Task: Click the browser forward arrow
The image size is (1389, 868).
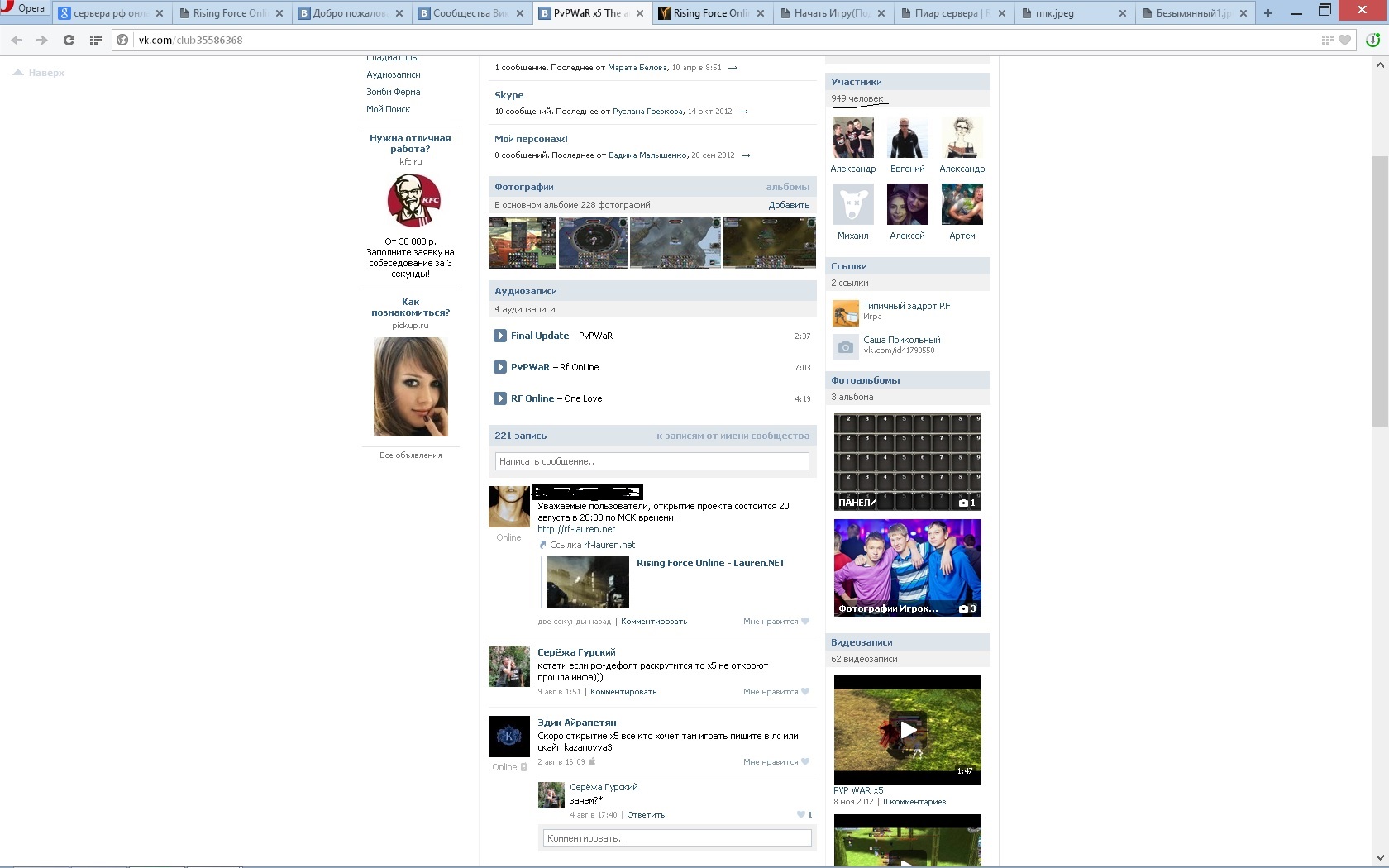Action: [42, 40]
